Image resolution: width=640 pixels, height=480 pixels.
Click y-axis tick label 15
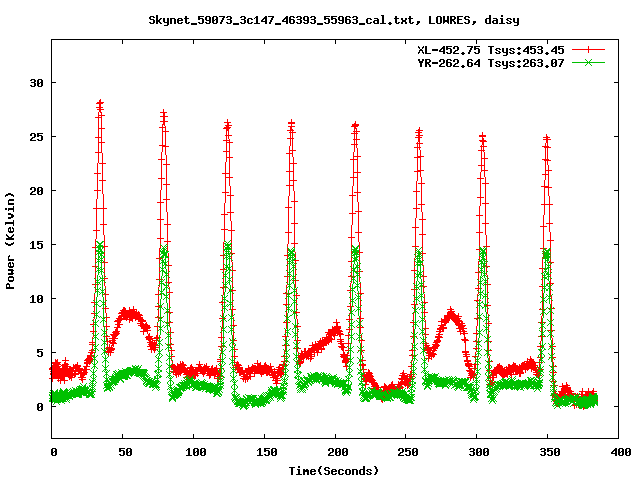point(36,245)
